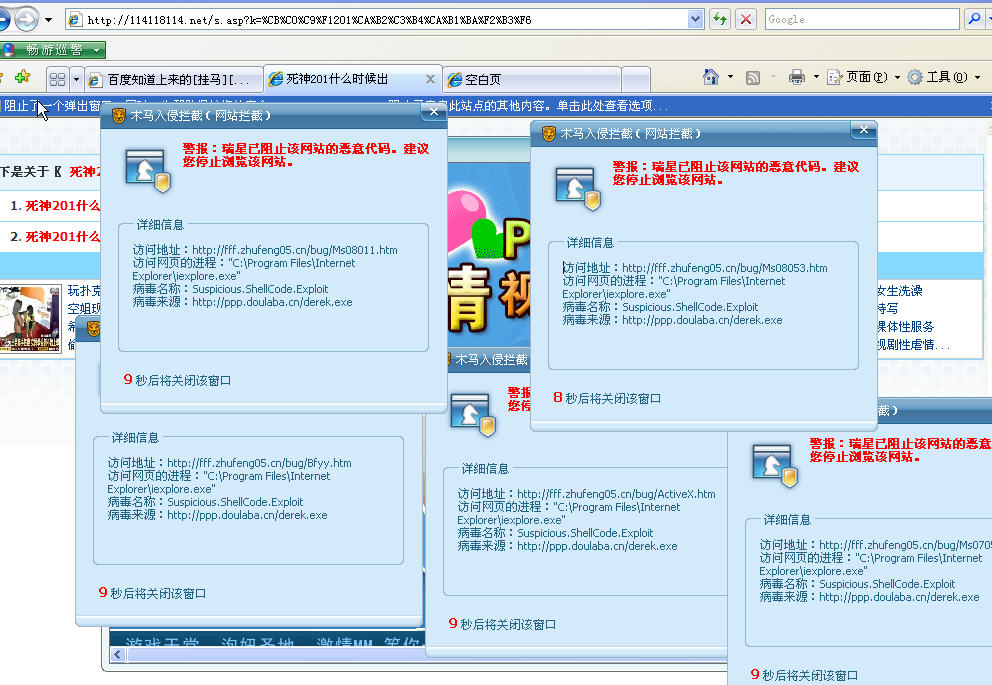Viewport: 992px width, 685px height.
Task: Open a new blank tab button
Action: pos(636,79)
